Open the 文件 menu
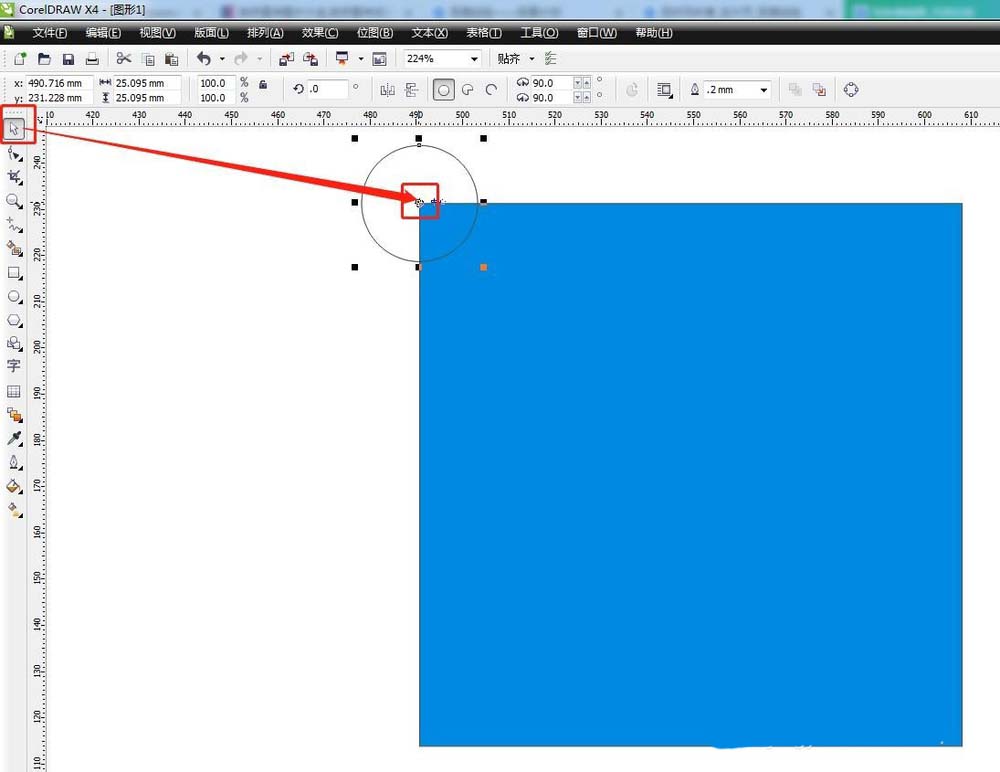This screenshot has height=772, width=1000. tap(50, 32)
